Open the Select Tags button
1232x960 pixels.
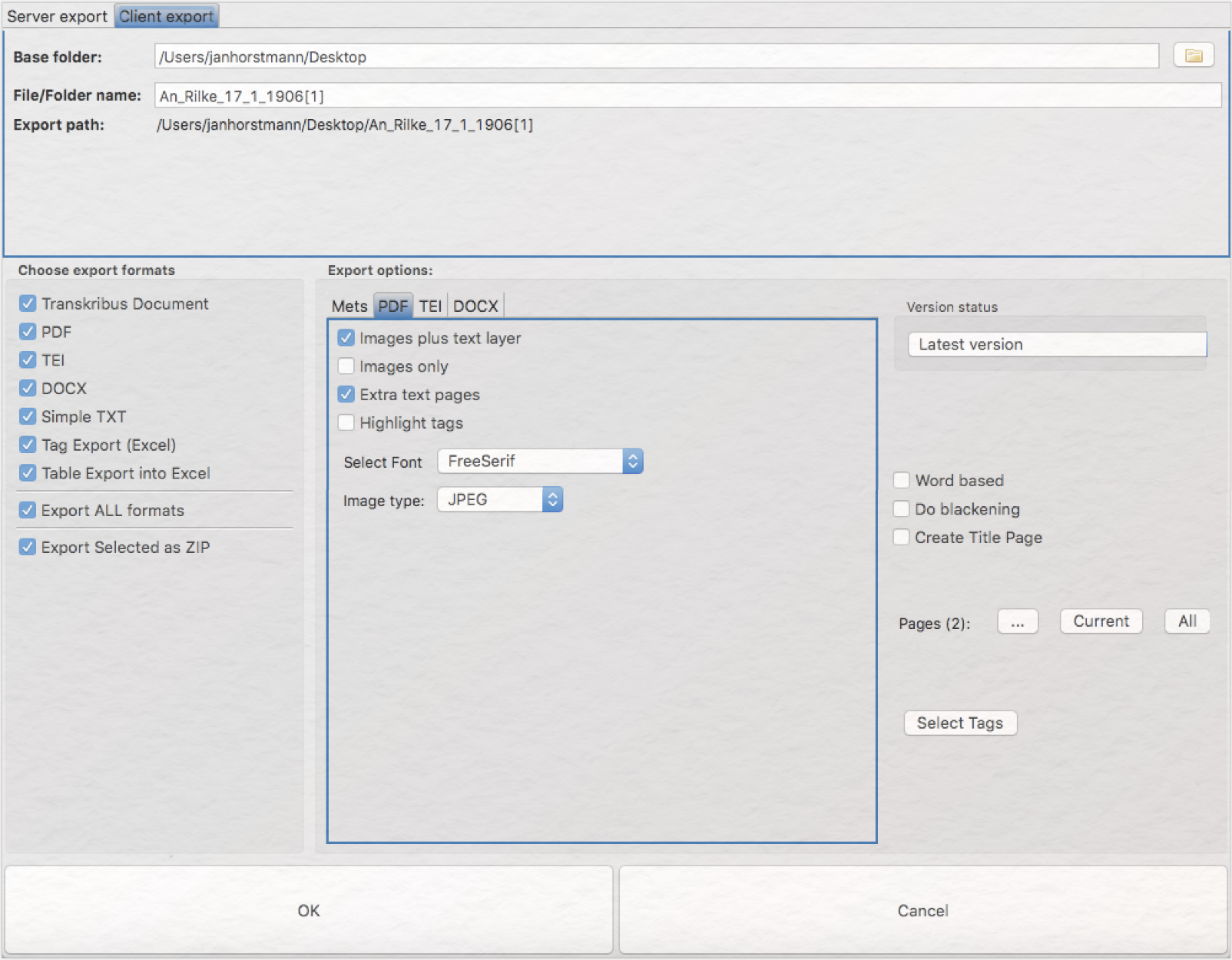click(x=960, y=723)
